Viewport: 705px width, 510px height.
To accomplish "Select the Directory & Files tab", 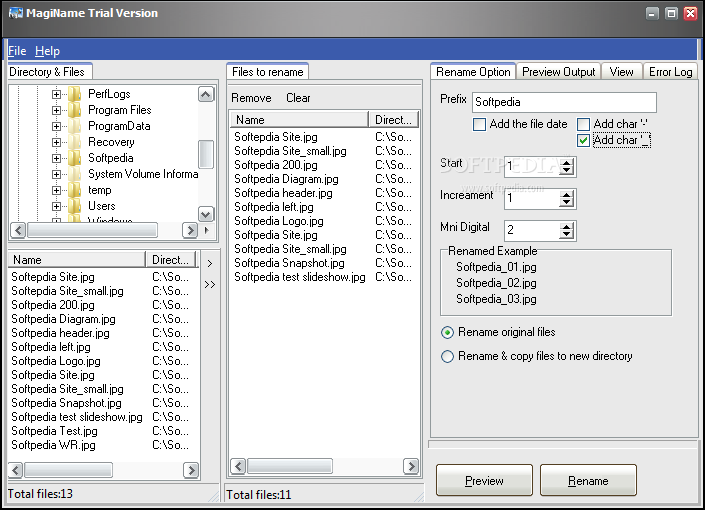I will (x=50, y=72).
